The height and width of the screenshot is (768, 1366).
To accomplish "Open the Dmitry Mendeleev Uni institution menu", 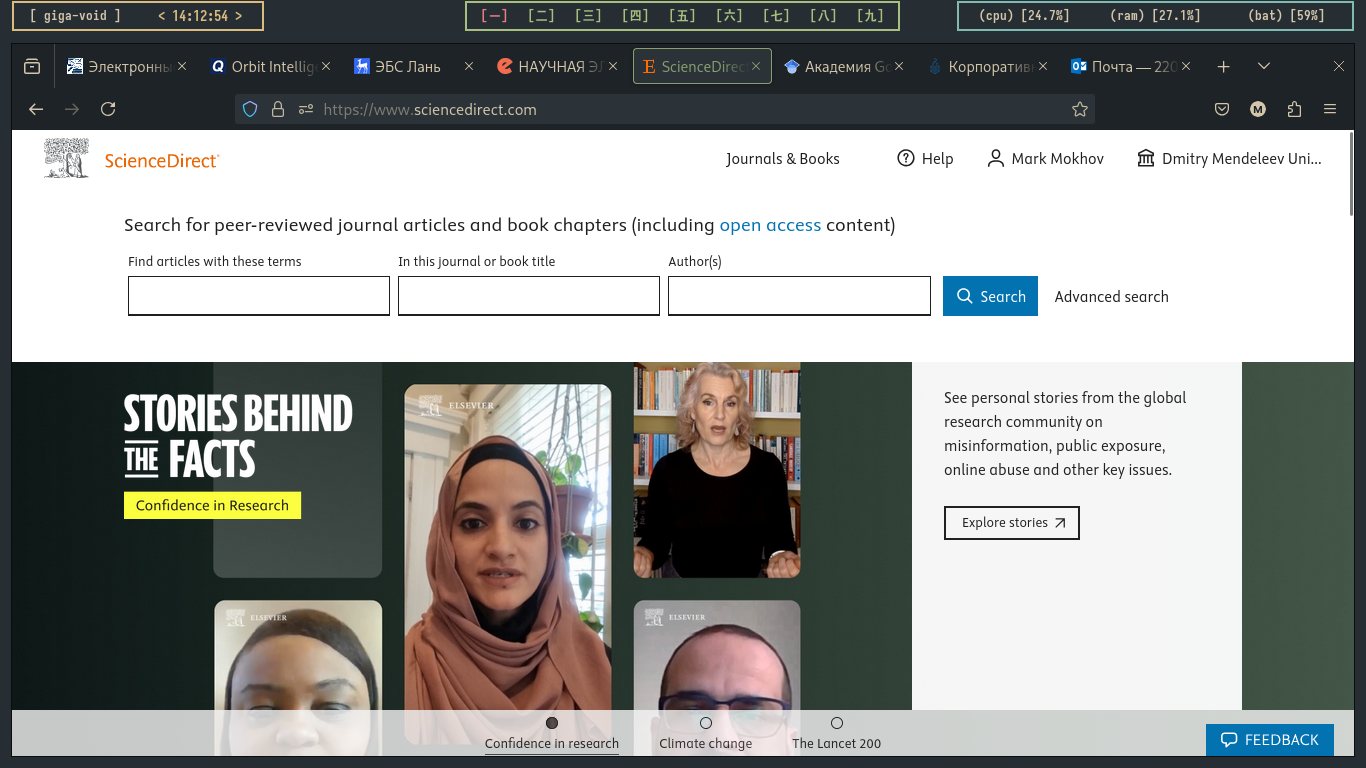I will tap(1229, 158).
